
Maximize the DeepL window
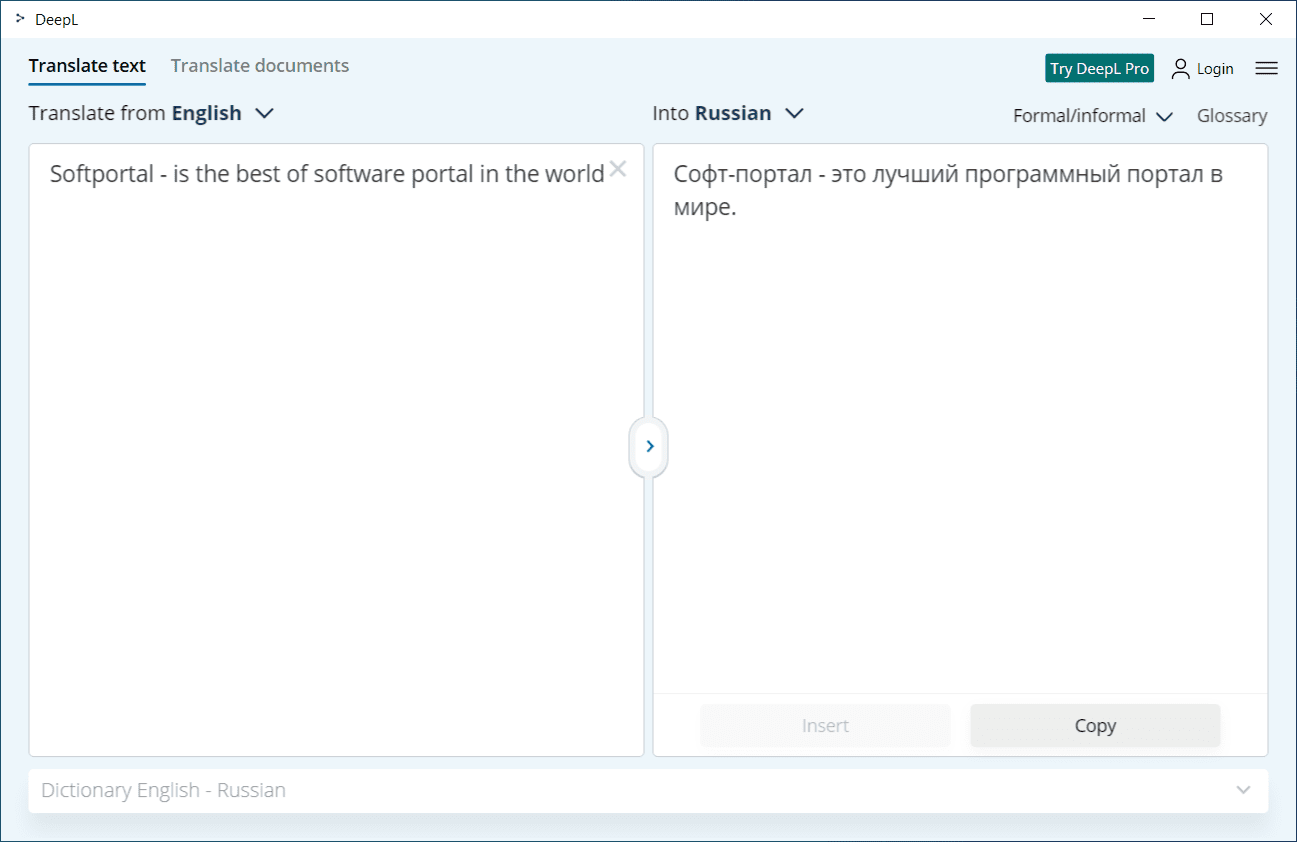pyautogui.click(x=1207, y=19)
